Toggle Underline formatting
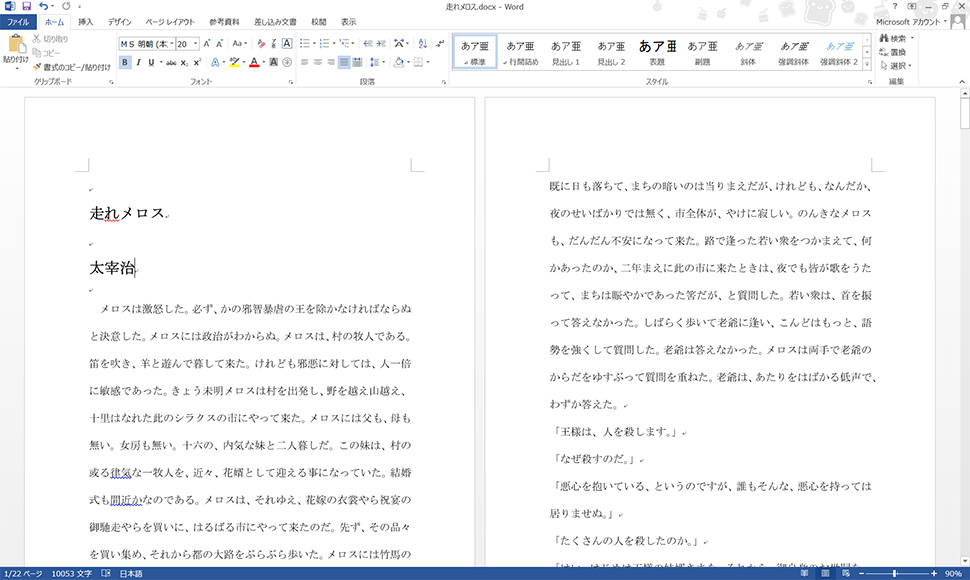 pos(151,62)
